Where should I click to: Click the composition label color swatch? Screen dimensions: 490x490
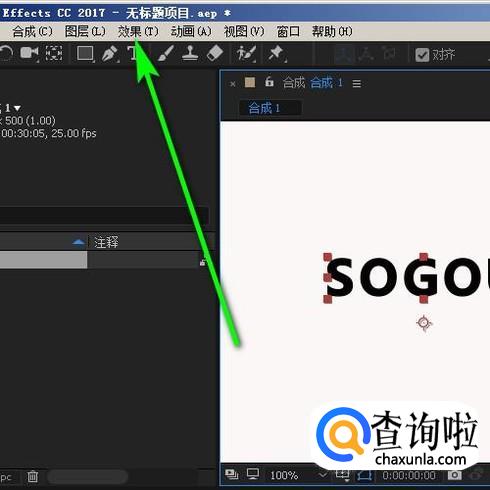tap(250, 82)
